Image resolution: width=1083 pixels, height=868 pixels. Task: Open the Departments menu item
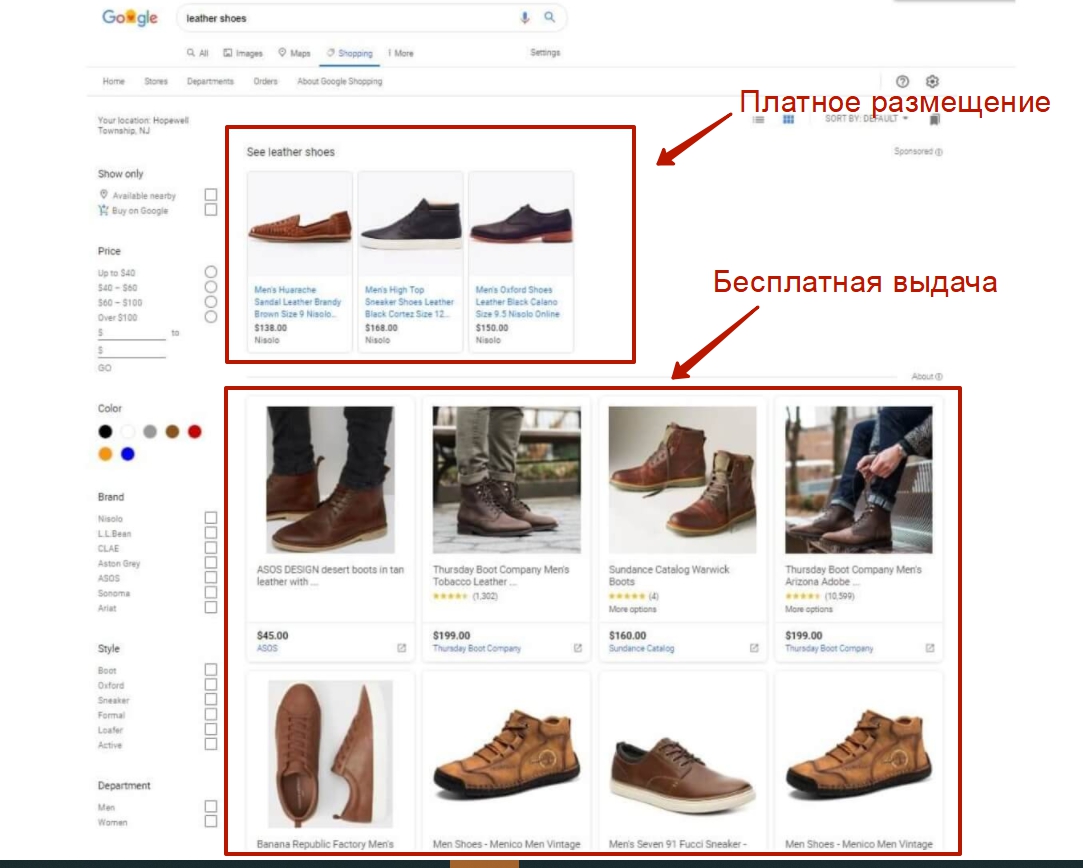pos(210,81)
